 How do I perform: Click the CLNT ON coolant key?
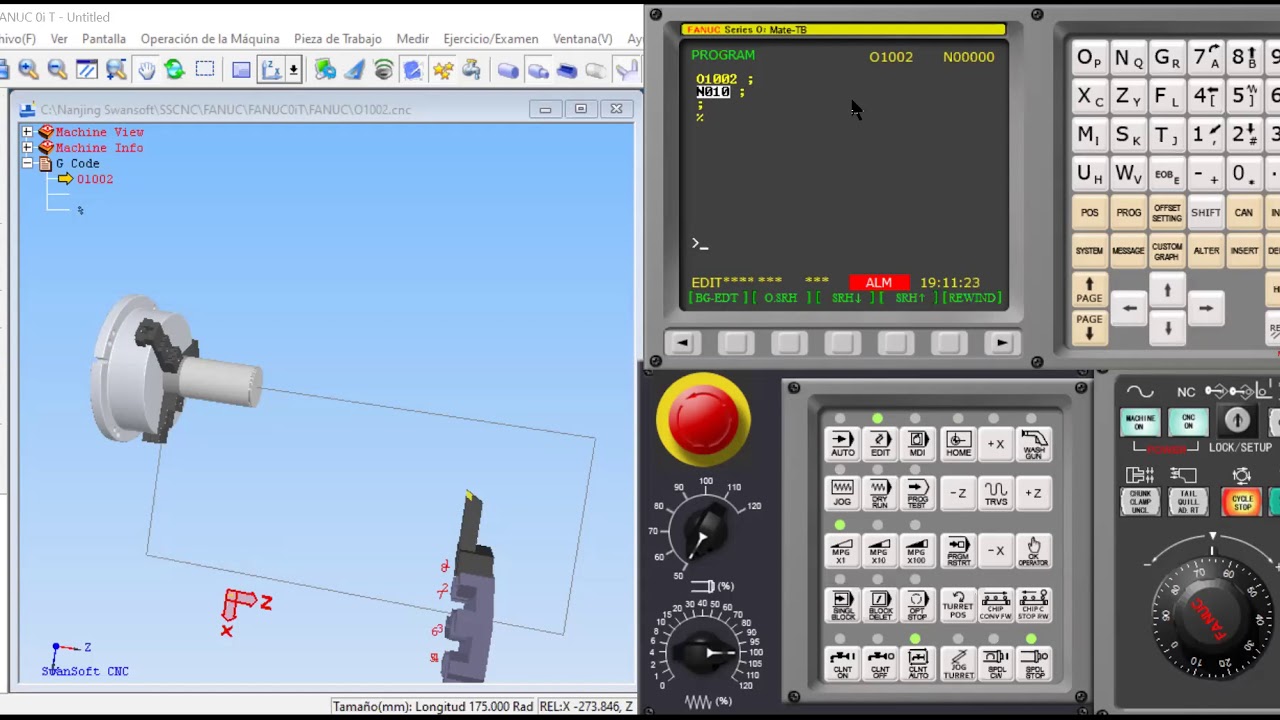(x=842, y=663)
